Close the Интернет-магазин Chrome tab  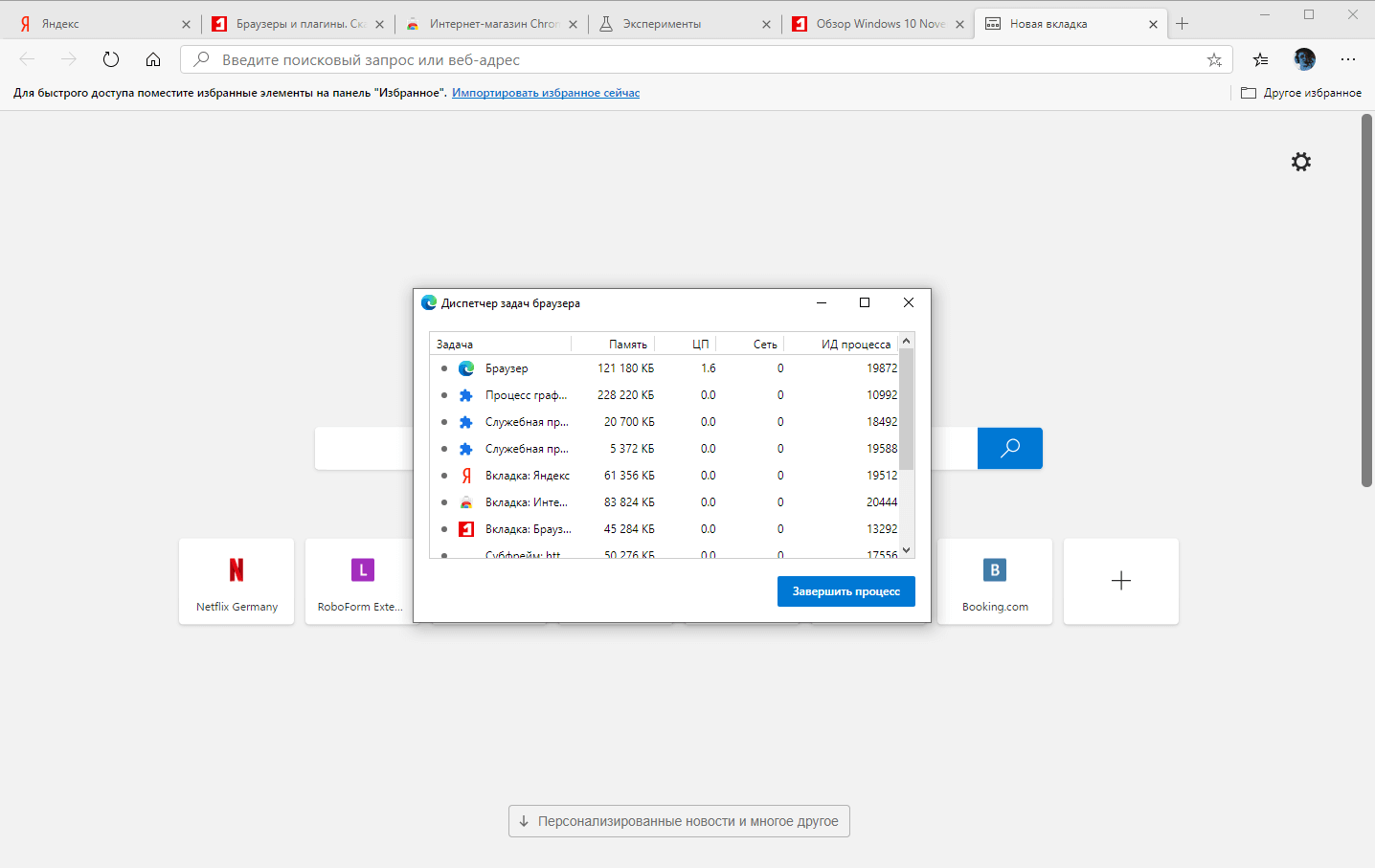coord(573,25)
